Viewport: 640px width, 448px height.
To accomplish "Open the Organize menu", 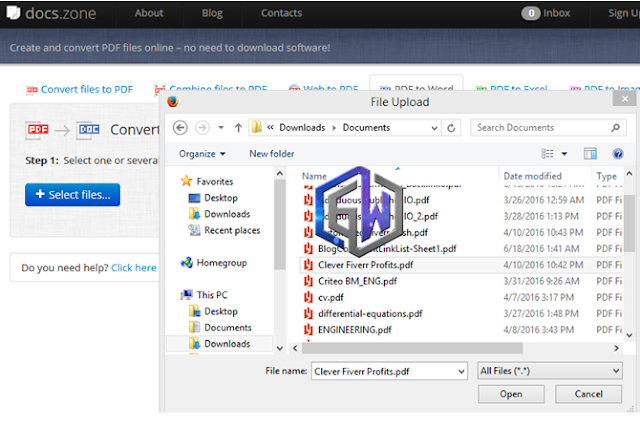I will [202, 154].
